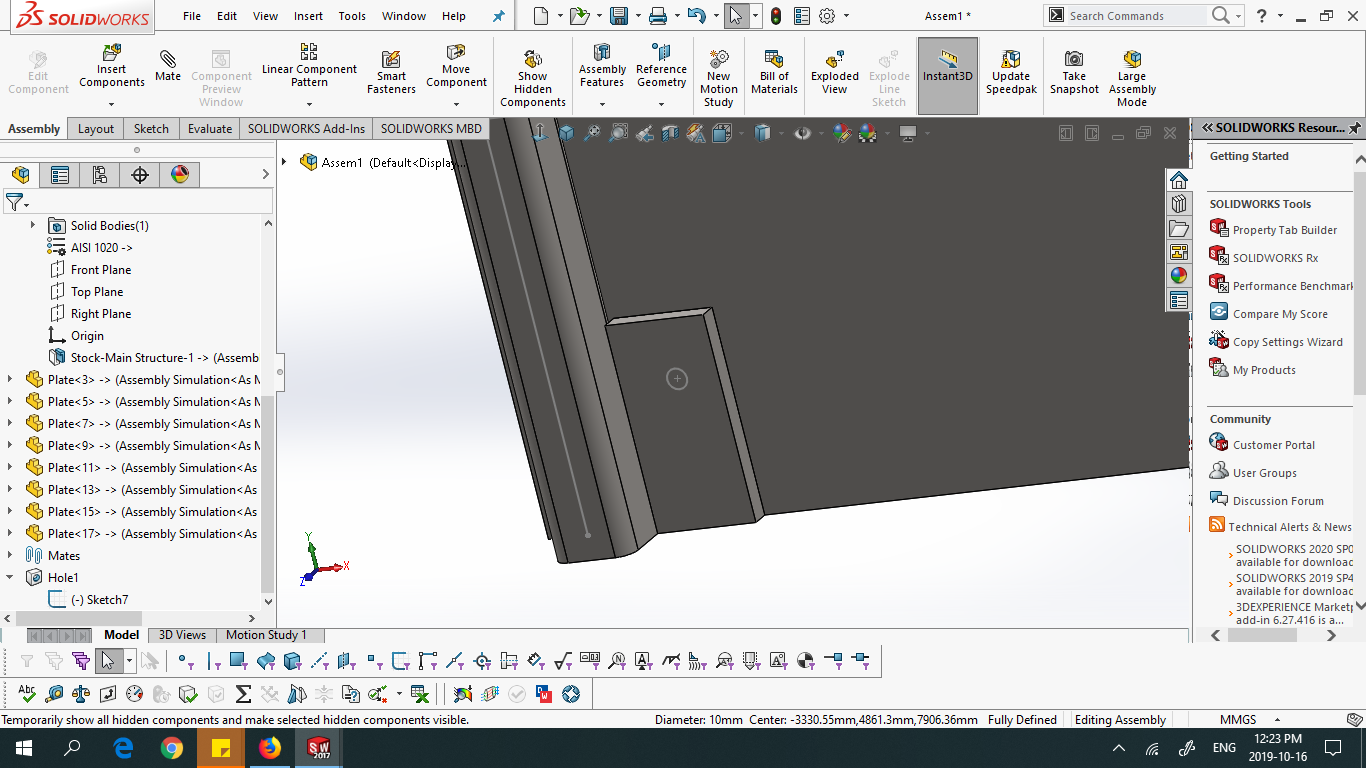
Task: Click the Home icon in task pane
Action: click(x=1179, y=180)
